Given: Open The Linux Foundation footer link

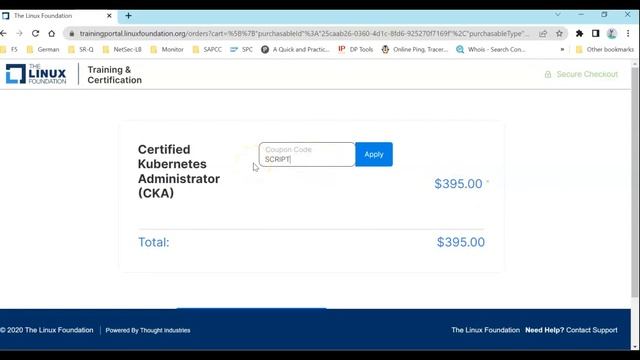Looking at the screenshot, I should point(485,330).
